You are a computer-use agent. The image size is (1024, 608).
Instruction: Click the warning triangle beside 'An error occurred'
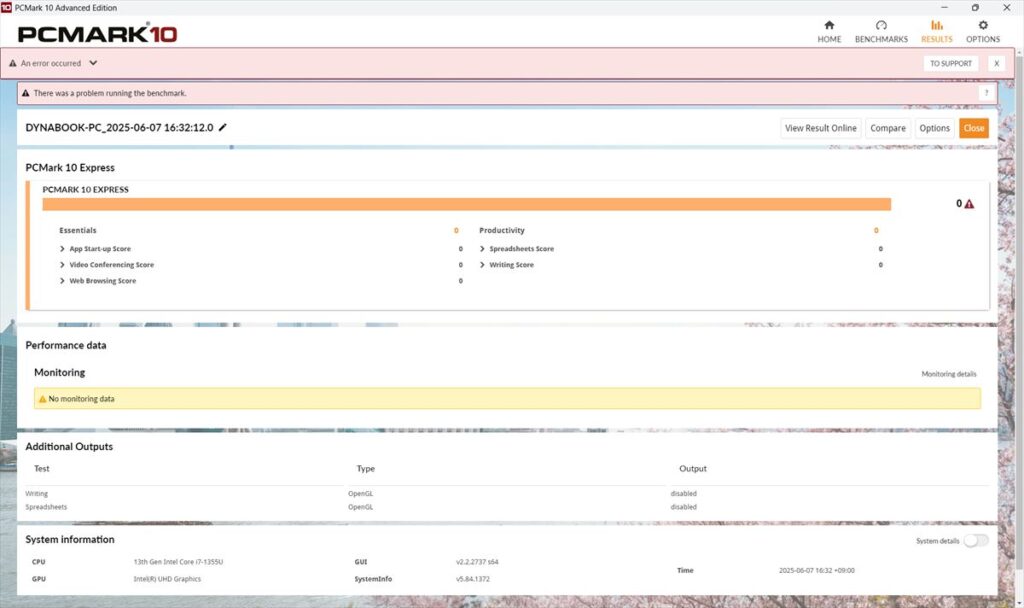pyautogui.click(x=12, y=63)
